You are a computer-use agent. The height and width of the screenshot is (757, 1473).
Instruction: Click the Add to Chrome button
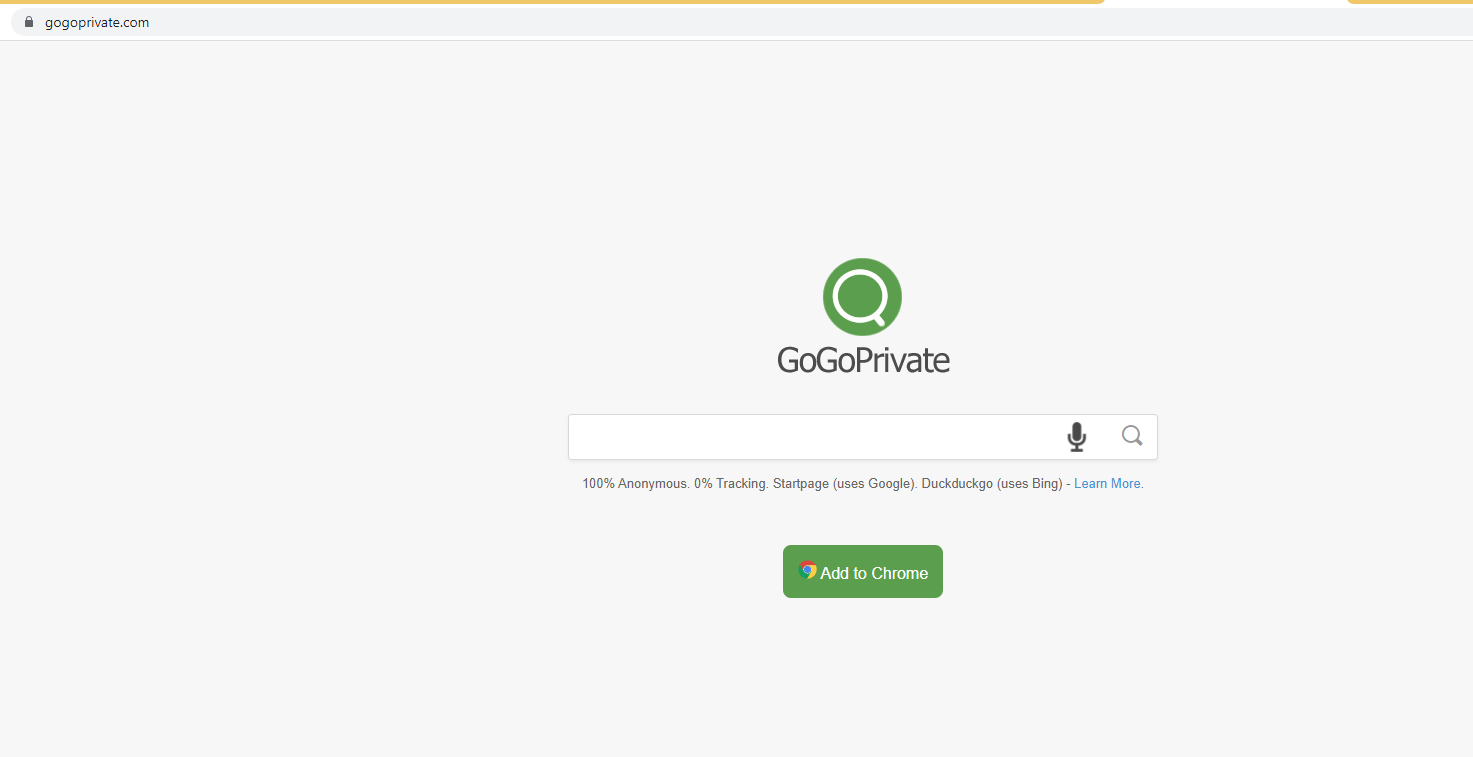[863, 572]
